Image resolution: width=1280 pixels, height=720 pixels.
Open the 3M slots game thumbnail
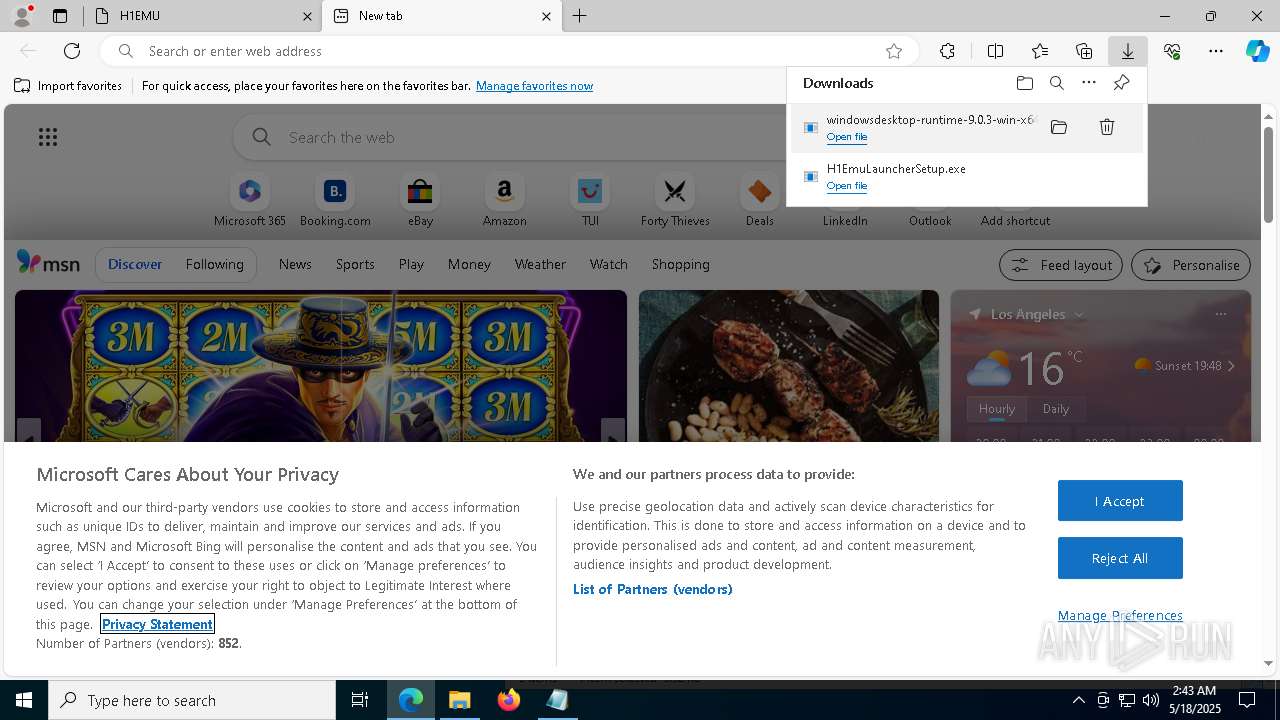321,366
